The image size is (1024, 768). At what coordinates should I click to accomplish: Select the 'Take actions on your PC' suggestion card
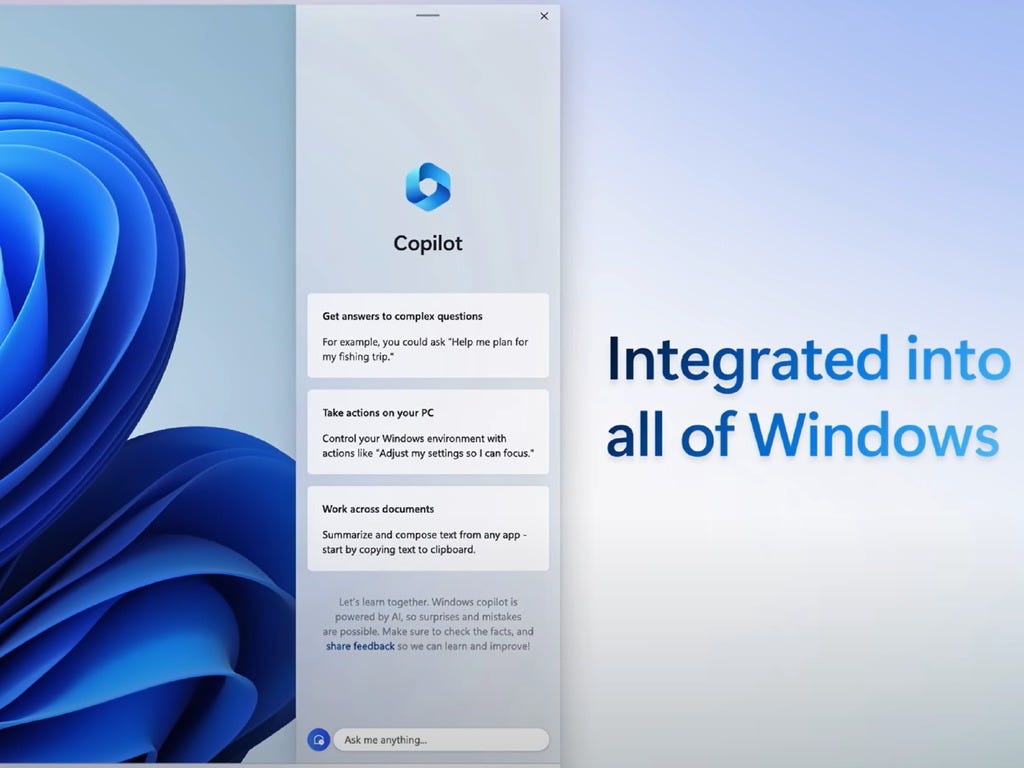coord(428,432)
